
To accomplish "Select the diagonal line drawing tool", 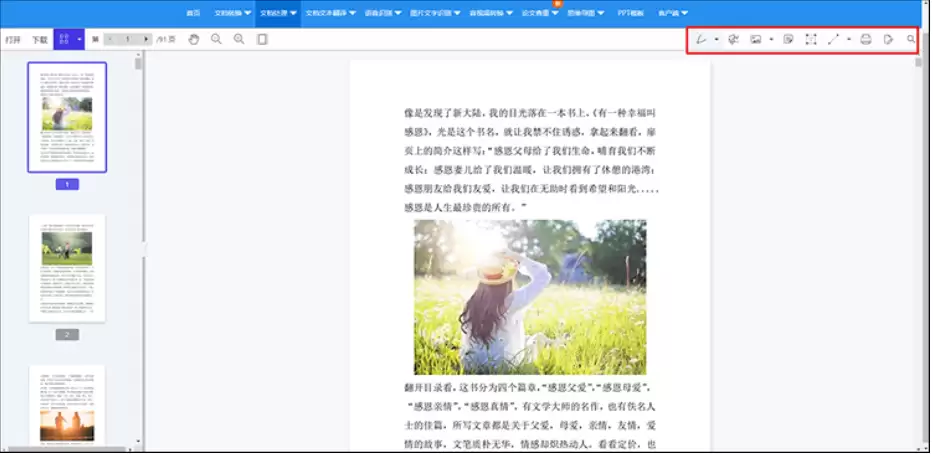I will click(834, 40).
